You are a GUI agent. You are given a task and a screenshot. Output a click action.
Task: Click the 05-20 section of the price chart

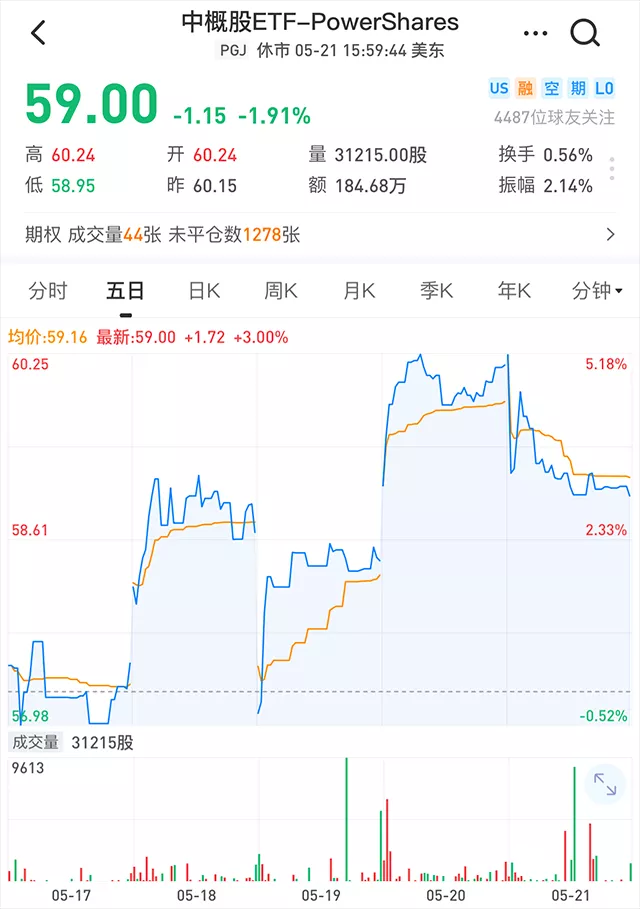click(x=445, y=539)
